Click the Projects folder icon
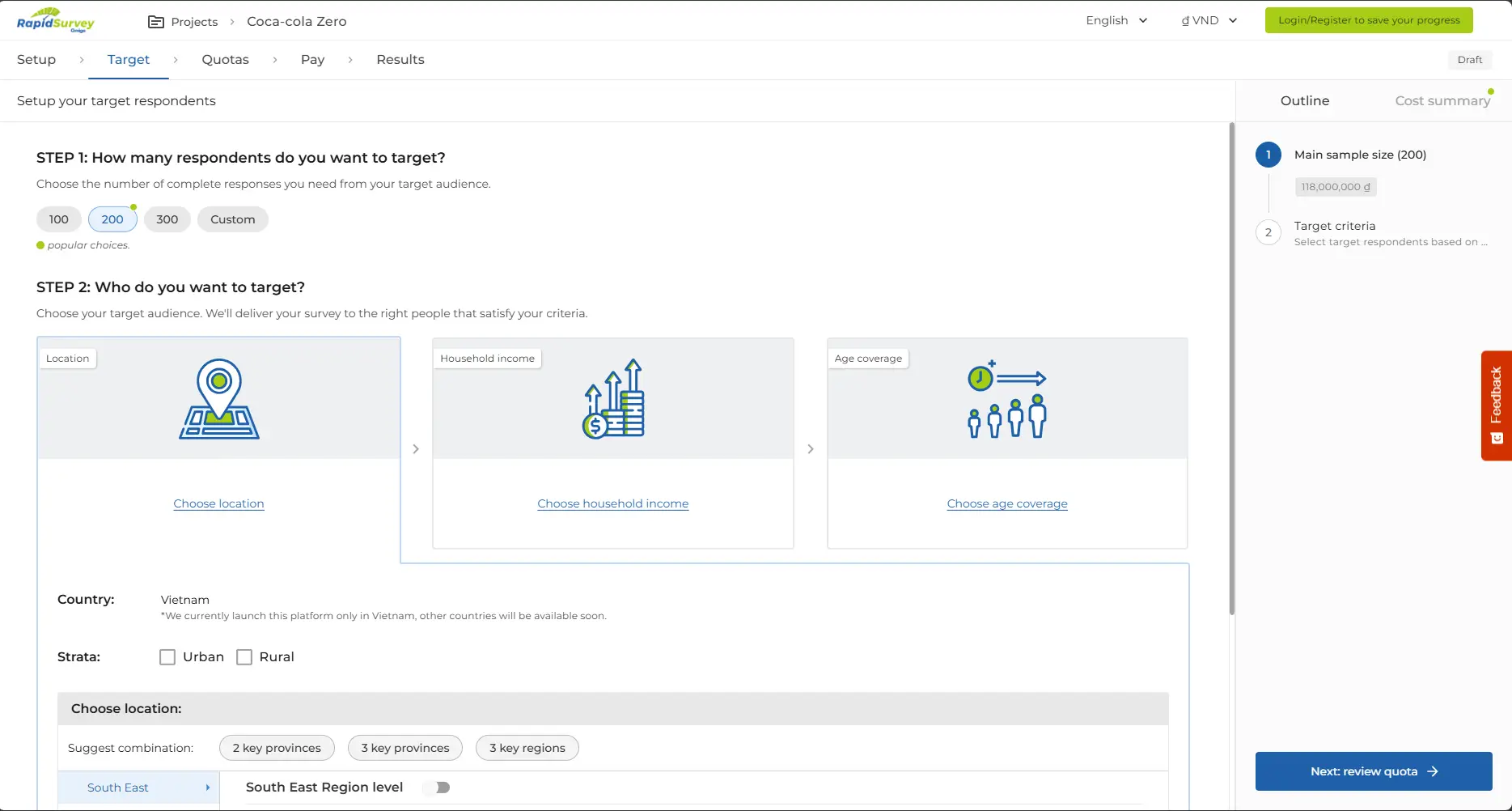Image resolution: width=1512 pixels, height=811 pixels. tap(156, 22)
